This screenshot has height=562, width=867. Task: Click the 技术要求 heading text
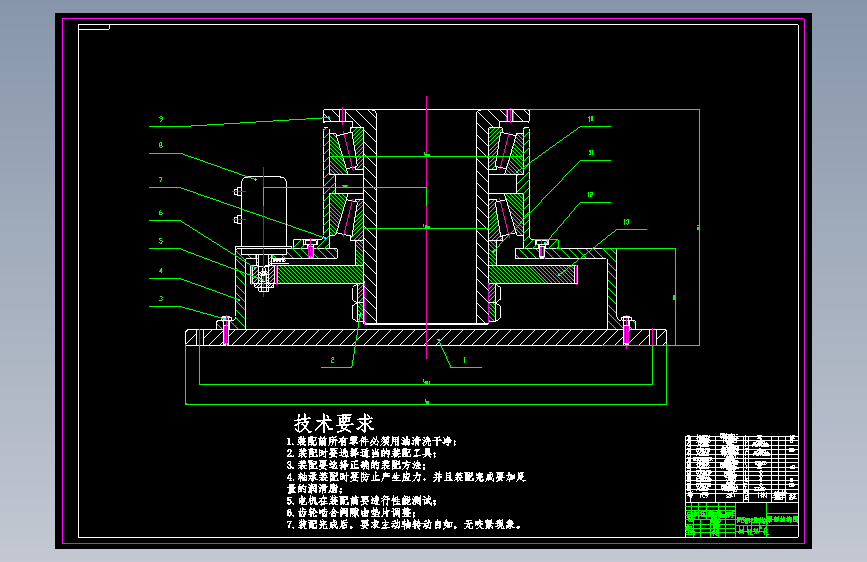tap(334, 424)
